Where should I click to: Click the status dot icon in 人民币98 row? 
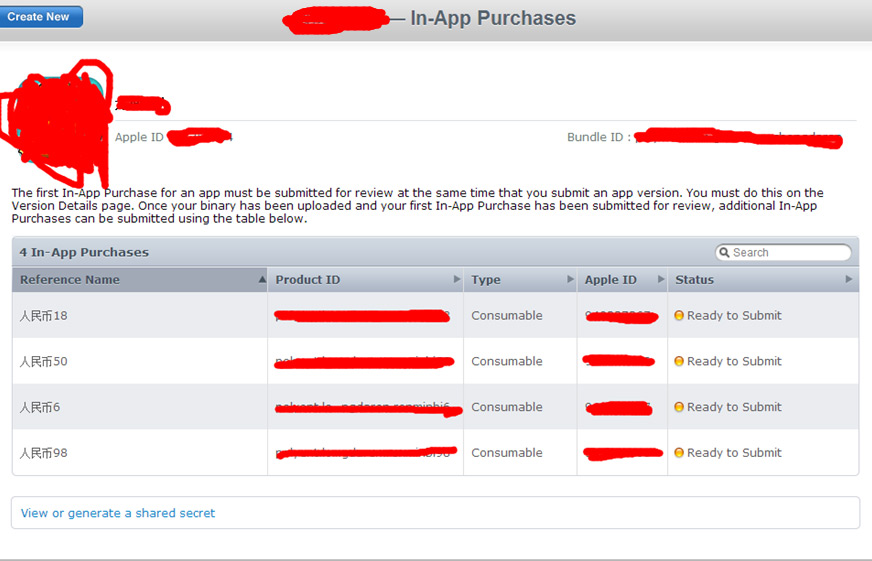coord(678,452)
